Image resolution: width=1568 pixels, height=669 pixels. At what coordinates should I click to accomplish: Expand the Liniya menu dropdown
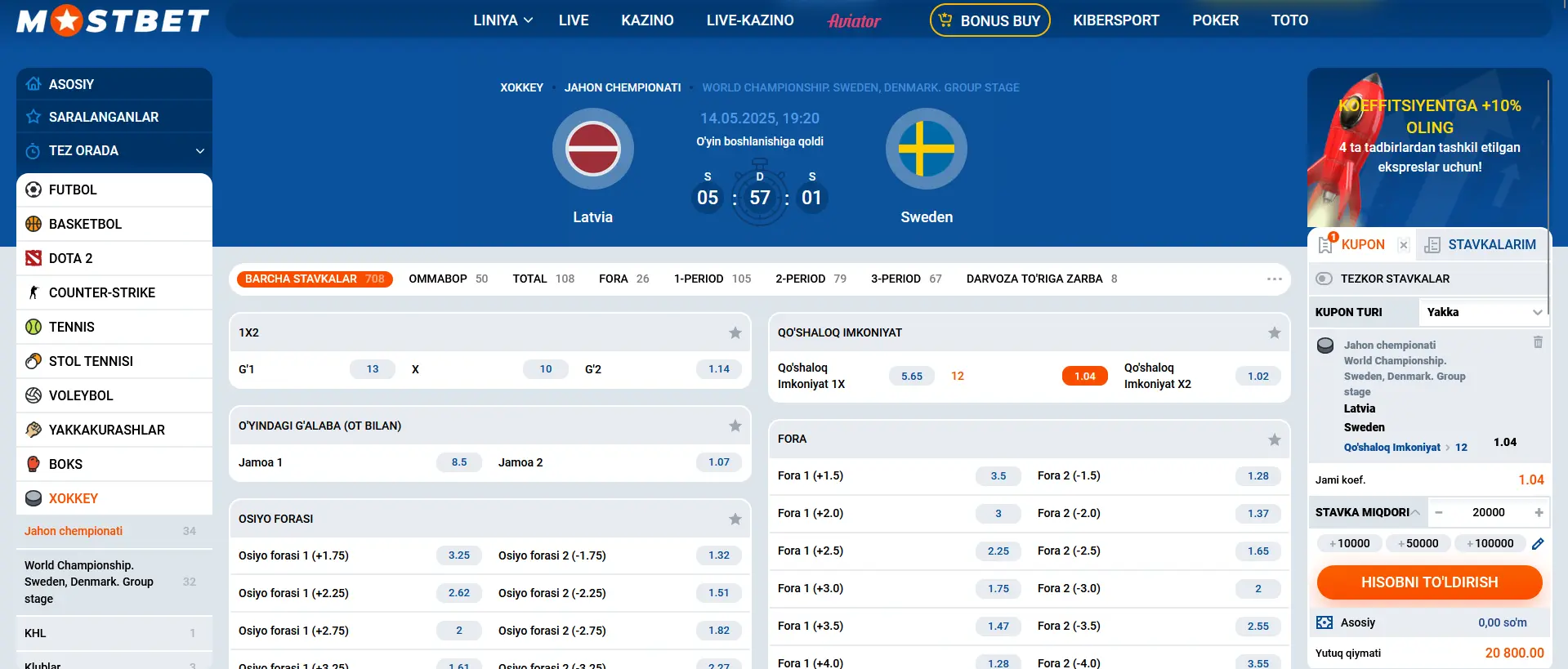(503, 20)
